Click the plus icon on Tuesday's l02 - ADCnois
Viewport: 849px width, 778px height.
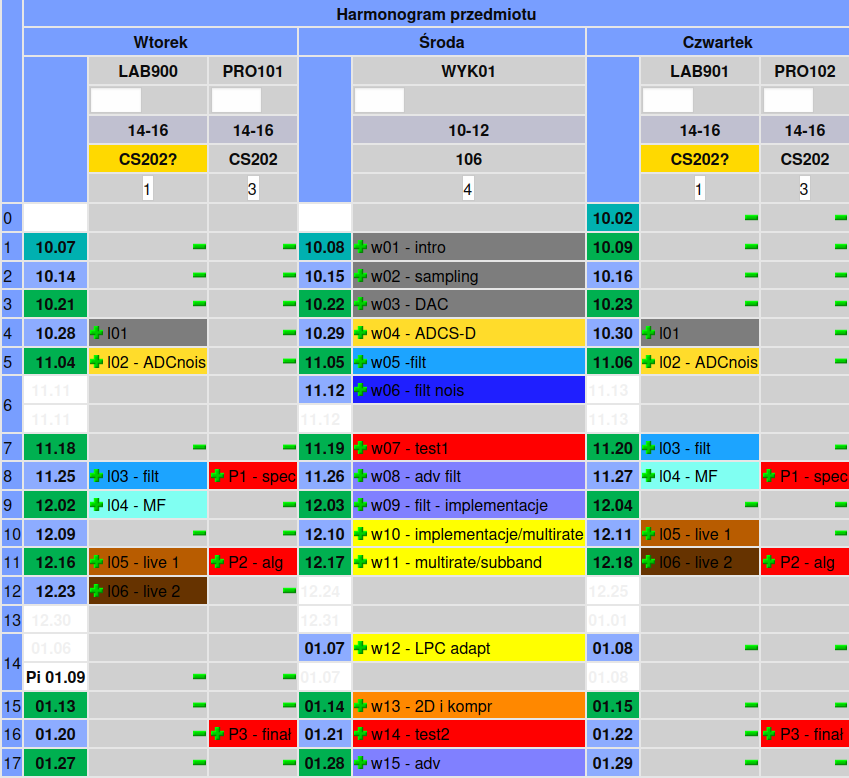click(x=97, y=362)
